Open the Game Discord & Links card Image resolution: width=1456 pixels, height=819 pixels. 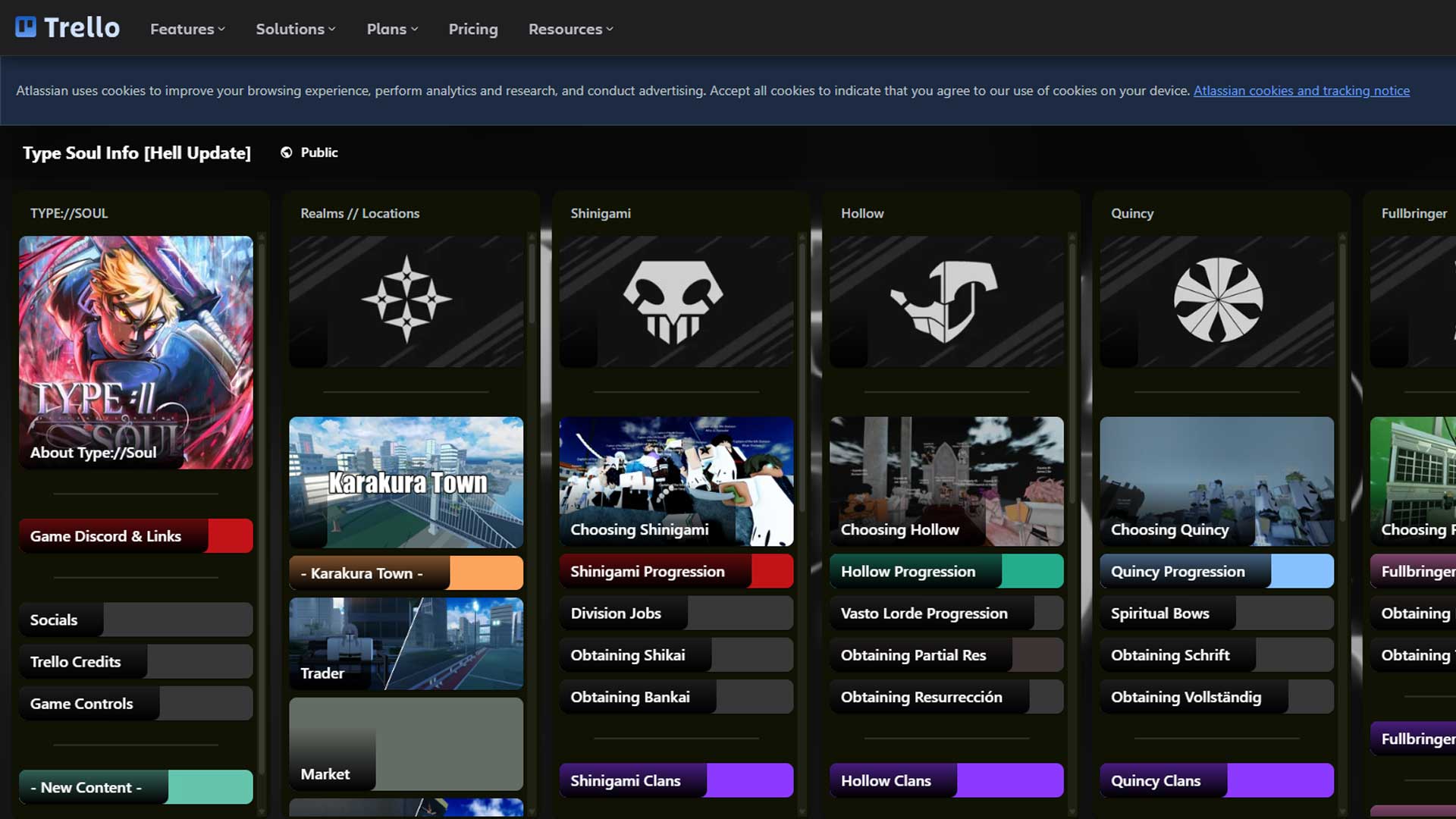pos(136,536)
